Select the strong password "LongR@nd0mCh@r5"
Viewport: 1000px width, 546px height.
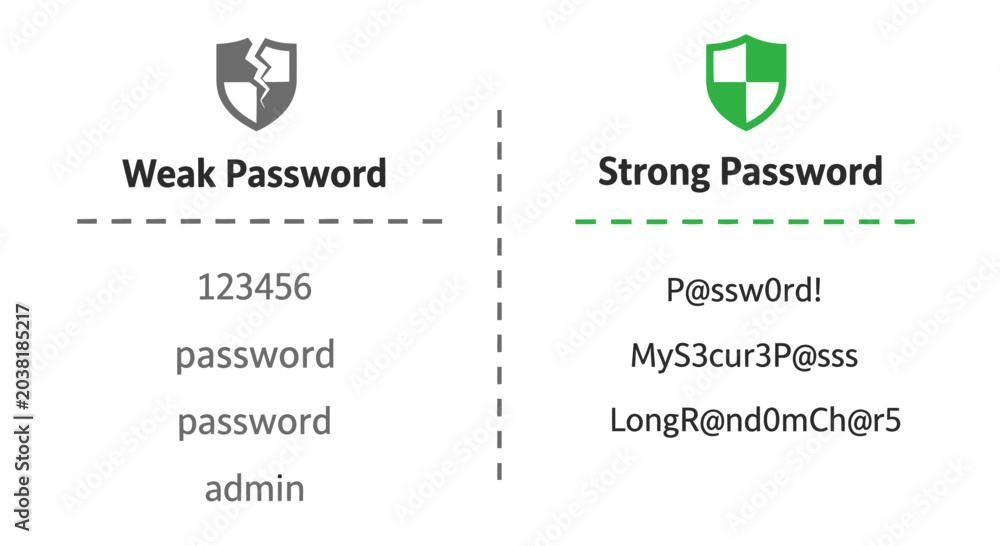pyautogui.click(x=756, y=421)
